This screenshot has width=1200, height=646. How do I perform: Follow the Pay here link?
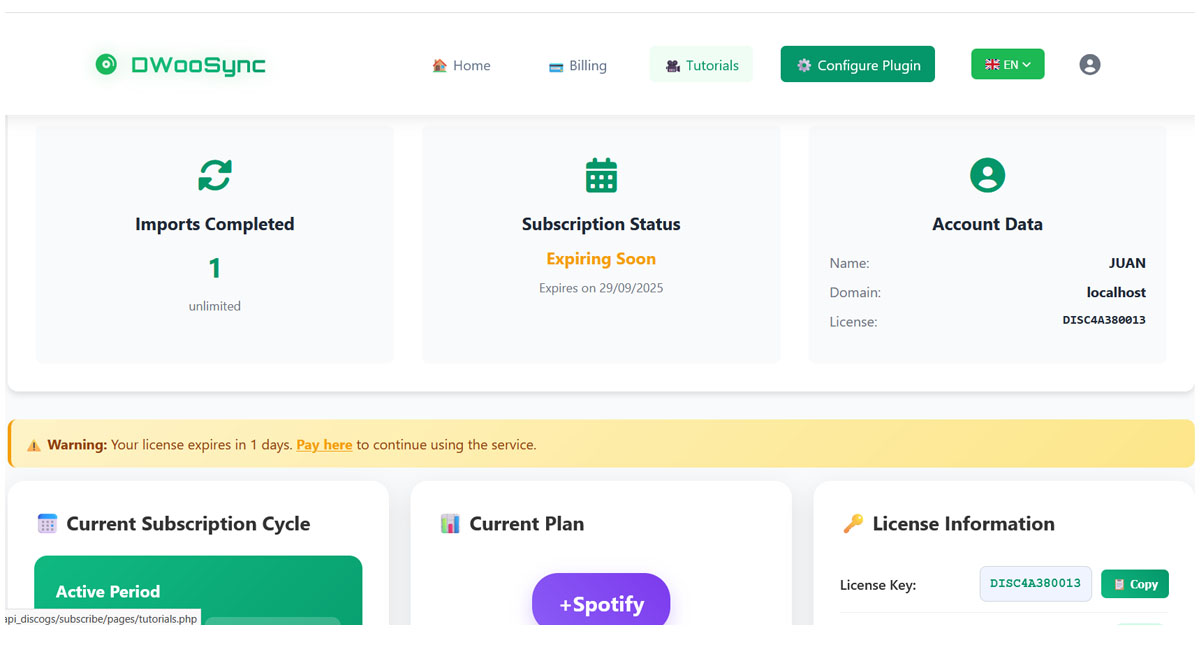click(x=324, y=445)
